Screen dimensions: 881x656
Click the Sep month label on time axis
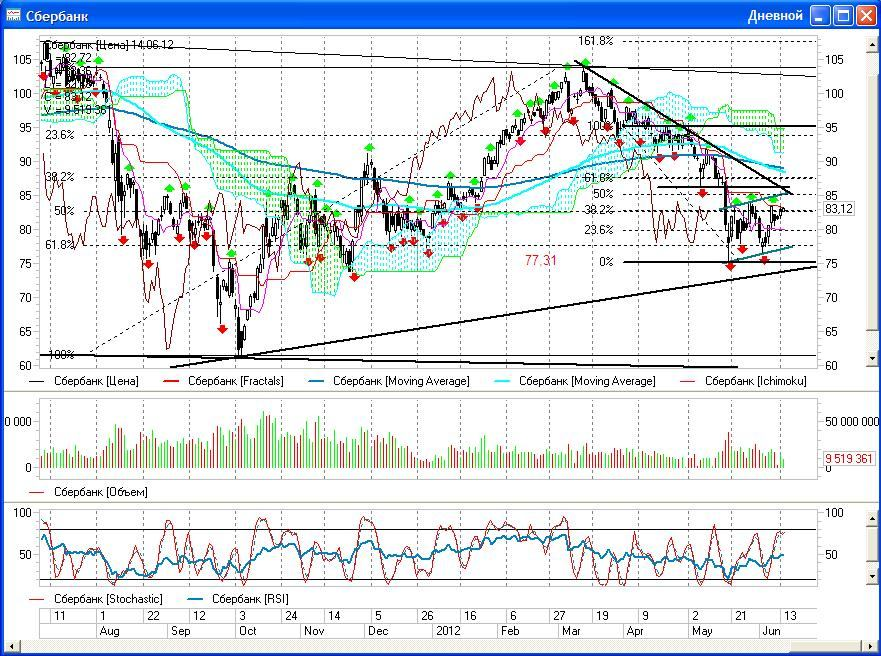click(180, 631)
